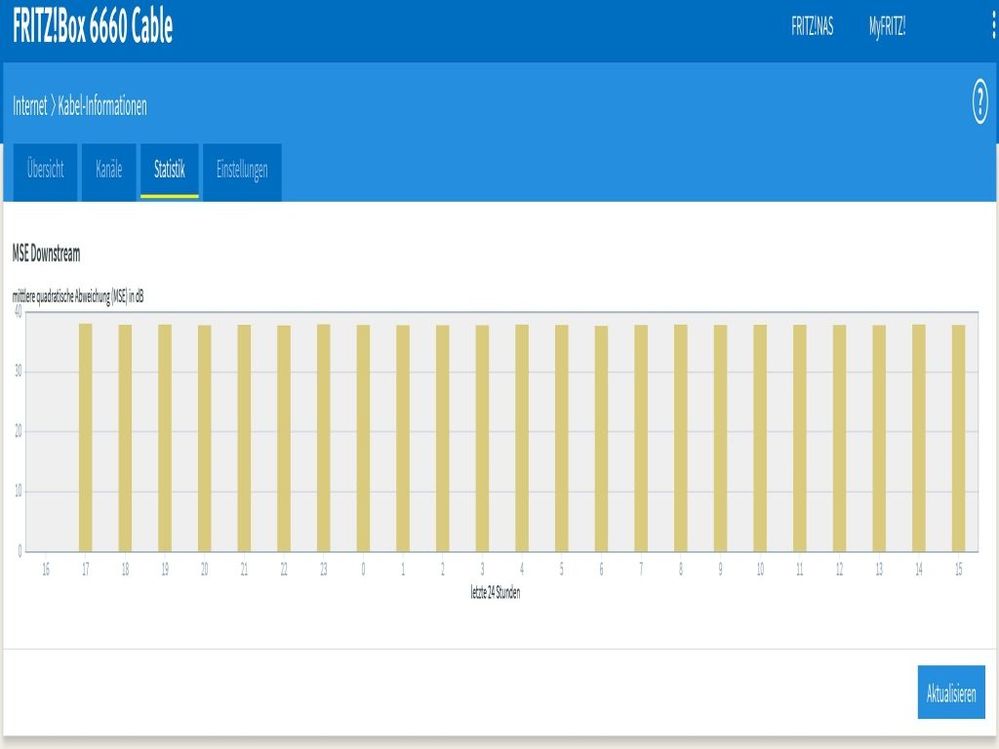Open the help question mark icon
999x749 pixels.
coord(980,102)
